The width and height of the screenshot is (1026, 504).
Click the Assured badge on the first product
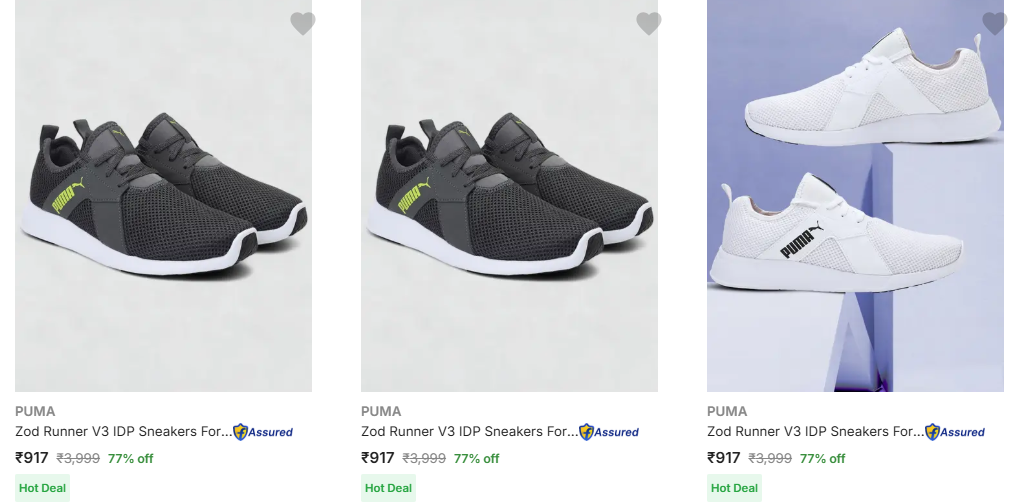pos(263,432)
